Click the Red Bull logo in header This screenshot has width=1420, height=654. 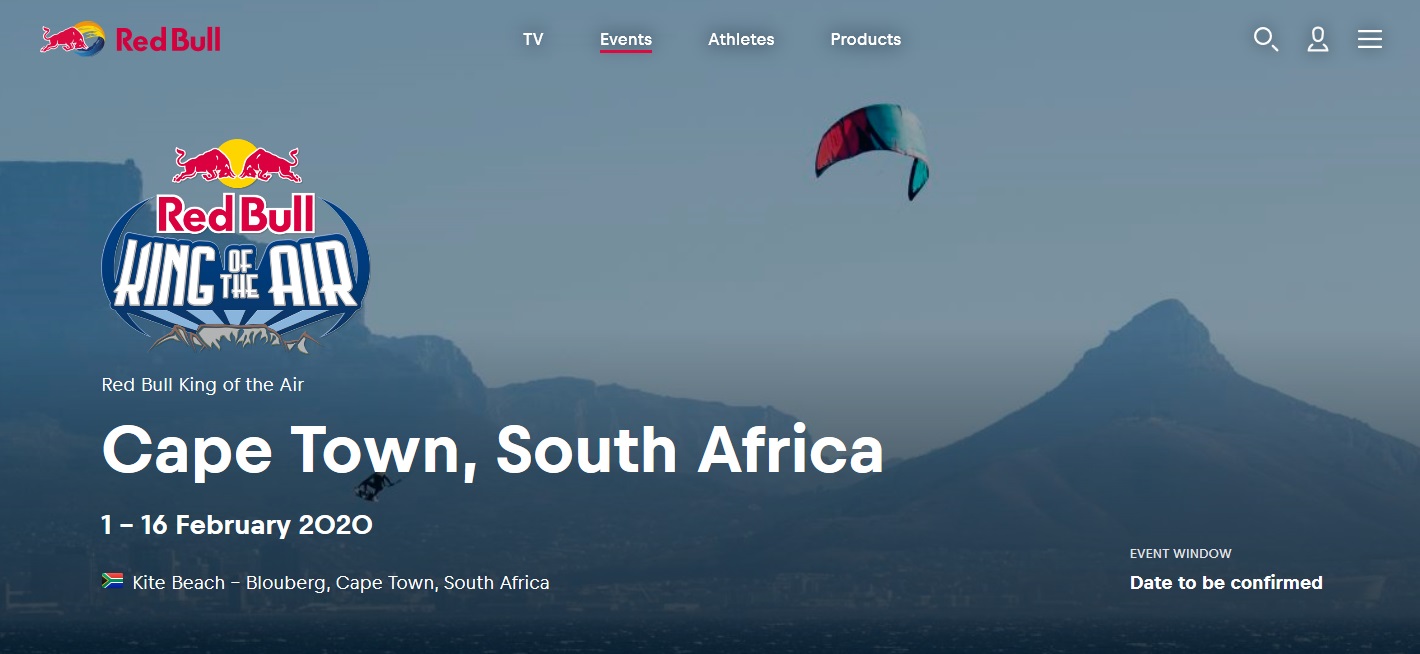130,39
